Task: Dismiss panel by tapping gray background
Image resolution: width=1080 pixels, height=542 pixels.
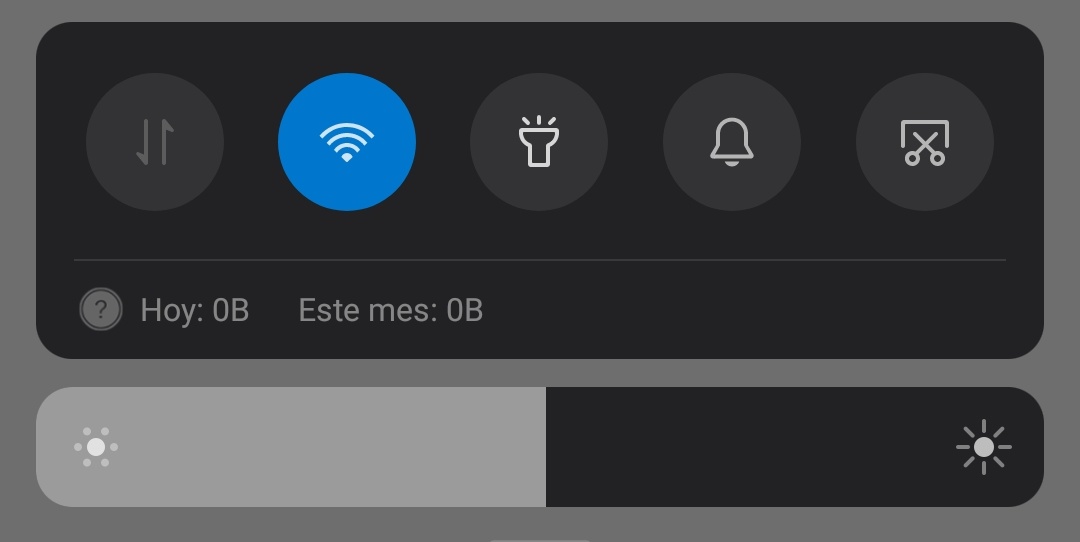Action: coord(540,373)
